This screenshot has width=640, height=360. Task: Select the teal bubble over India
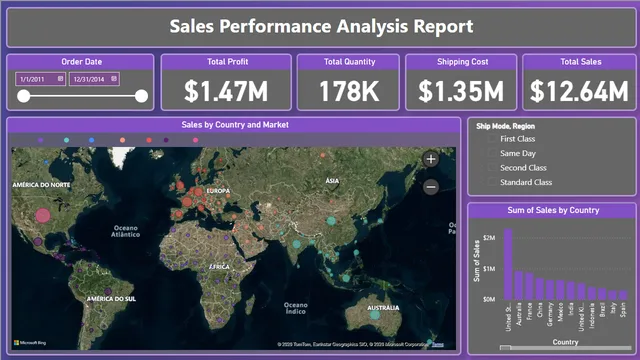click(297, 244)
